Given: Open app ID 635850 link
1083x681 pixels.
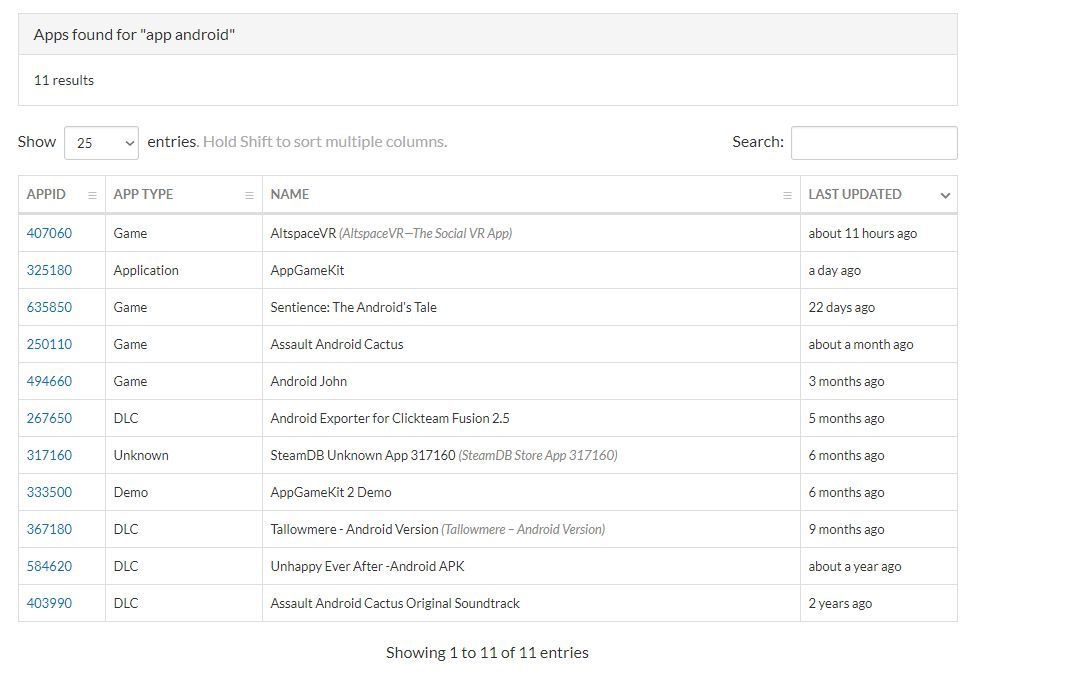Looking at the screenshot, I should pyautogui.click(x=49, y=307).
